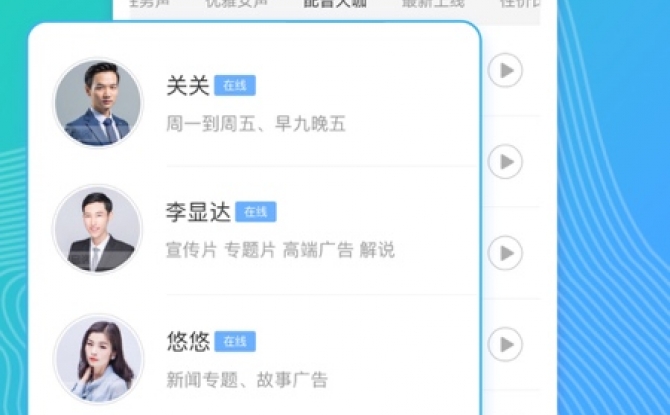This screenshot has width=670, height=415.
Task: Open 悠悠's profile photo
Action: click(x=98, y=359)
